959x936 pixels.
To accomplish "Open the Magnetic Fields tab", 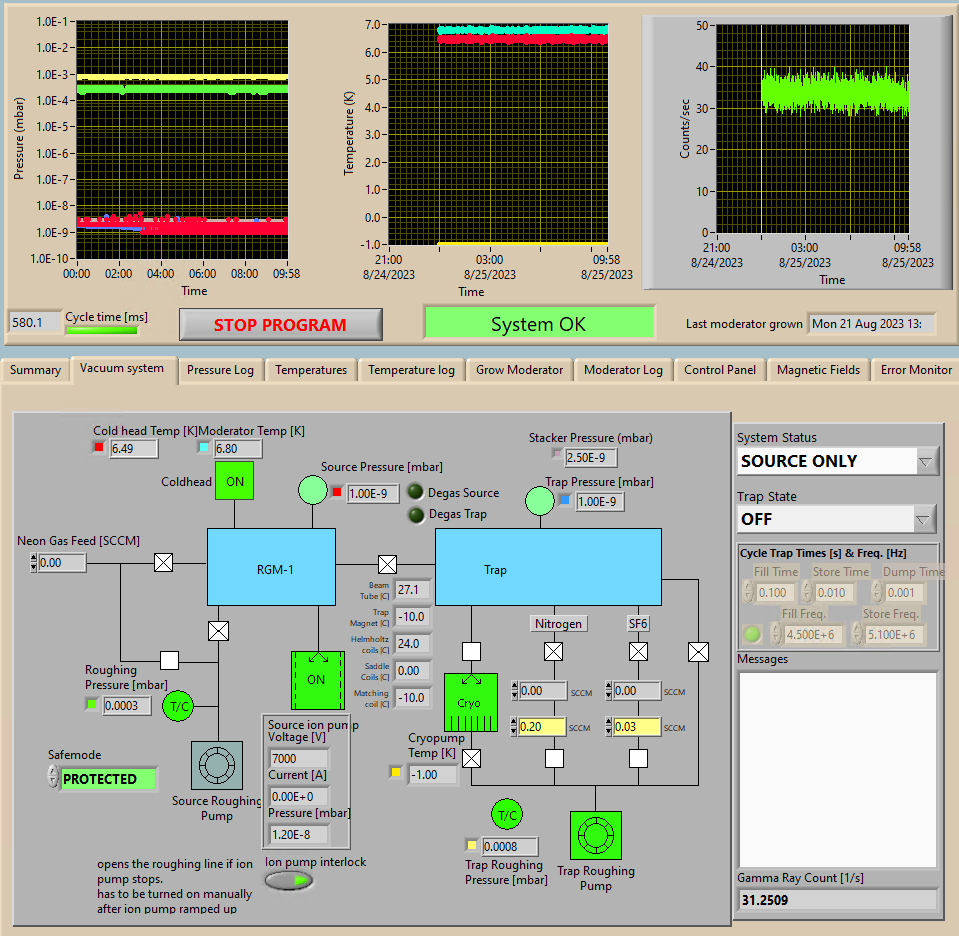I will coord(817,370).
